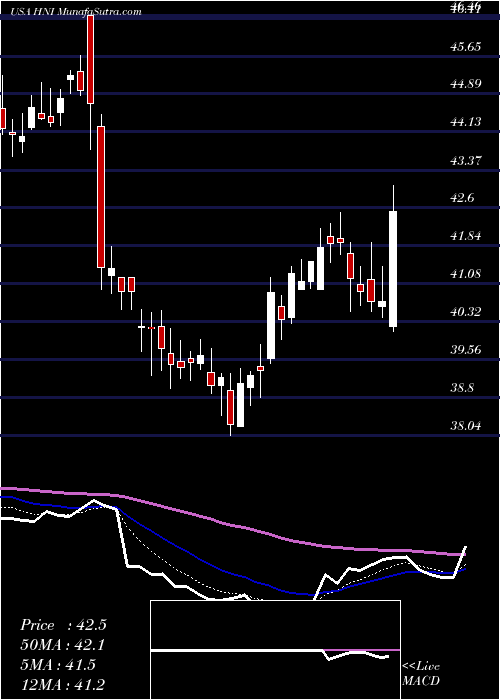The height and width of the screenshot is (700, 500).
Task: Select the 44.89 price axis label
Action: coord(466,83)
